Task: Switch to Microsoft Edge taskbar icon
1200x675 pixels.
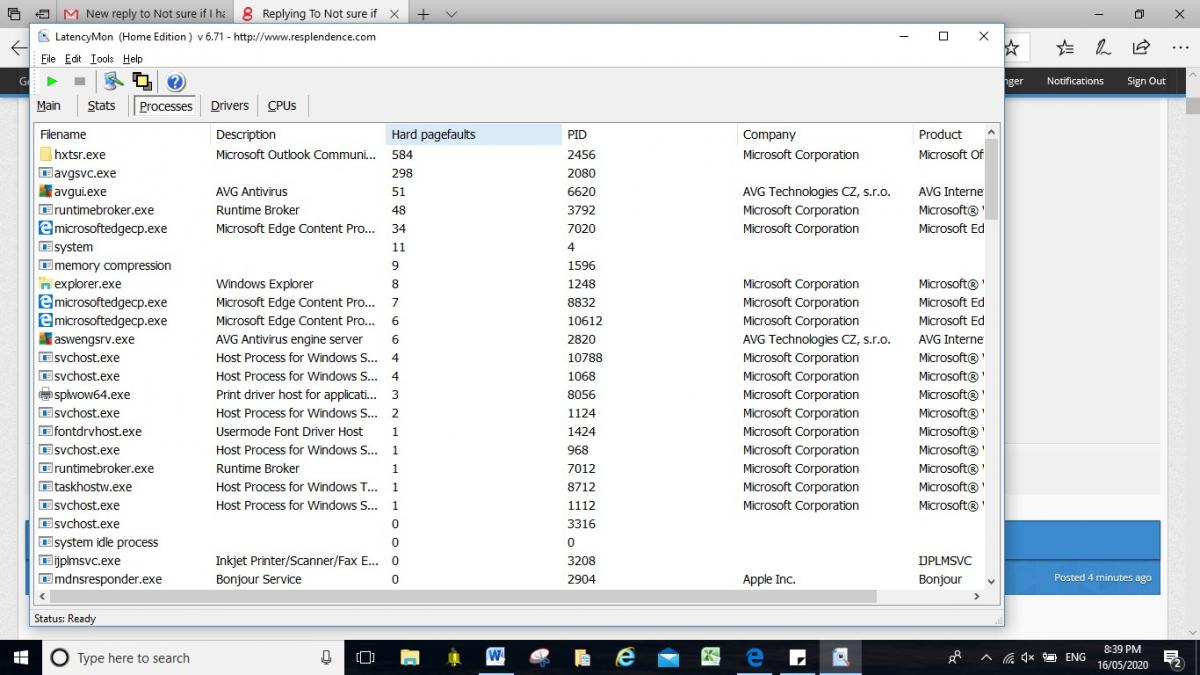Action: pyautogui.click(x=755, y=657)
